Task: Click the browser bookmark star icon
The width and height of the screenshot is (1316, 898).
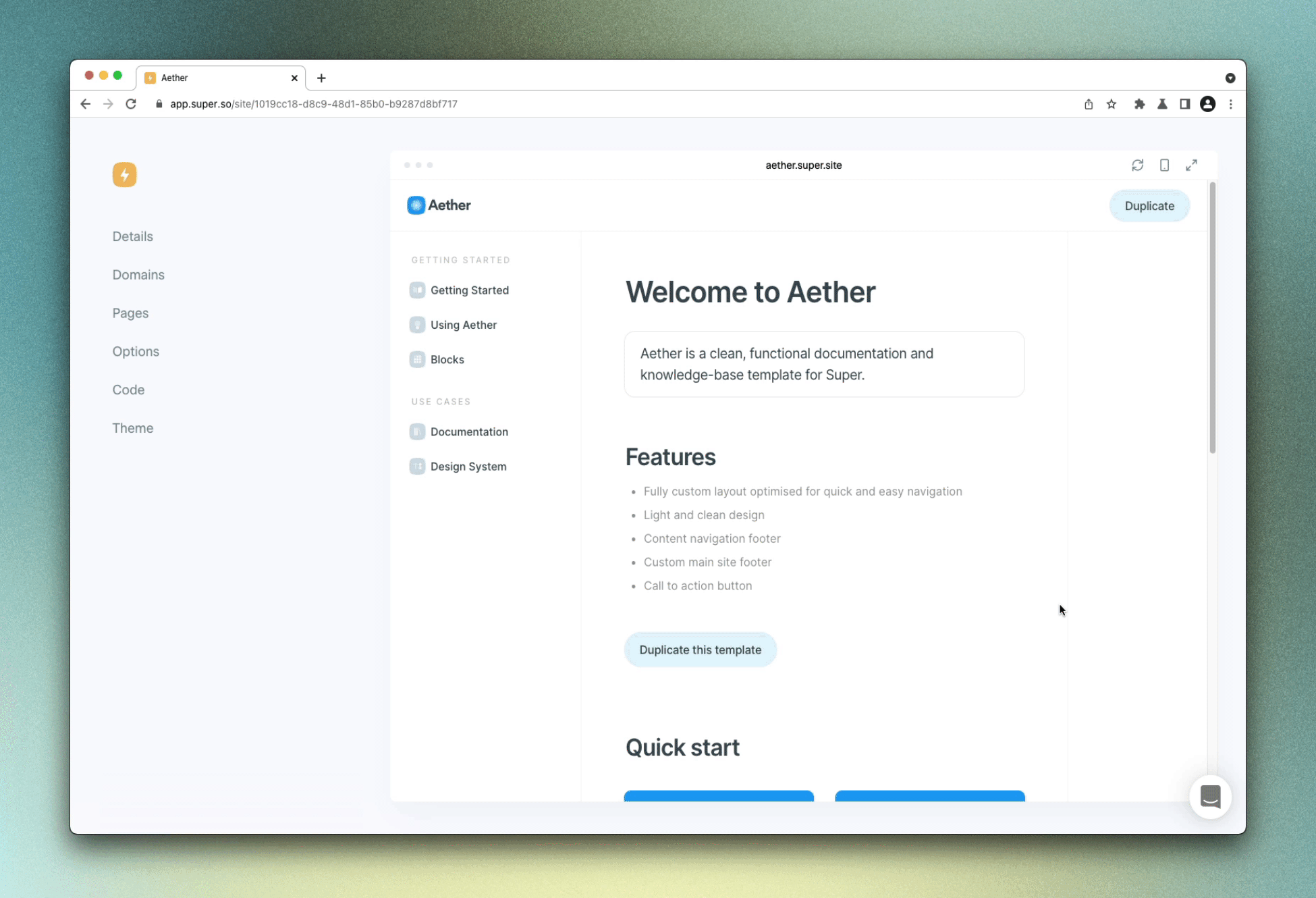Action: (1112, 104)
